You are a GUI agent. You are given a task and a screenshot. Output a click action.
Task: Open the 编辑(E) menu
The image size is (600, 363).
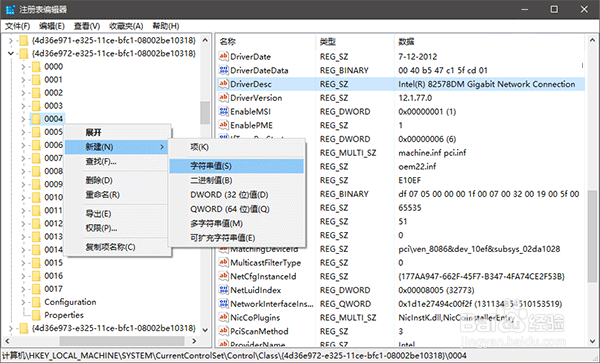tap(52, 26)
